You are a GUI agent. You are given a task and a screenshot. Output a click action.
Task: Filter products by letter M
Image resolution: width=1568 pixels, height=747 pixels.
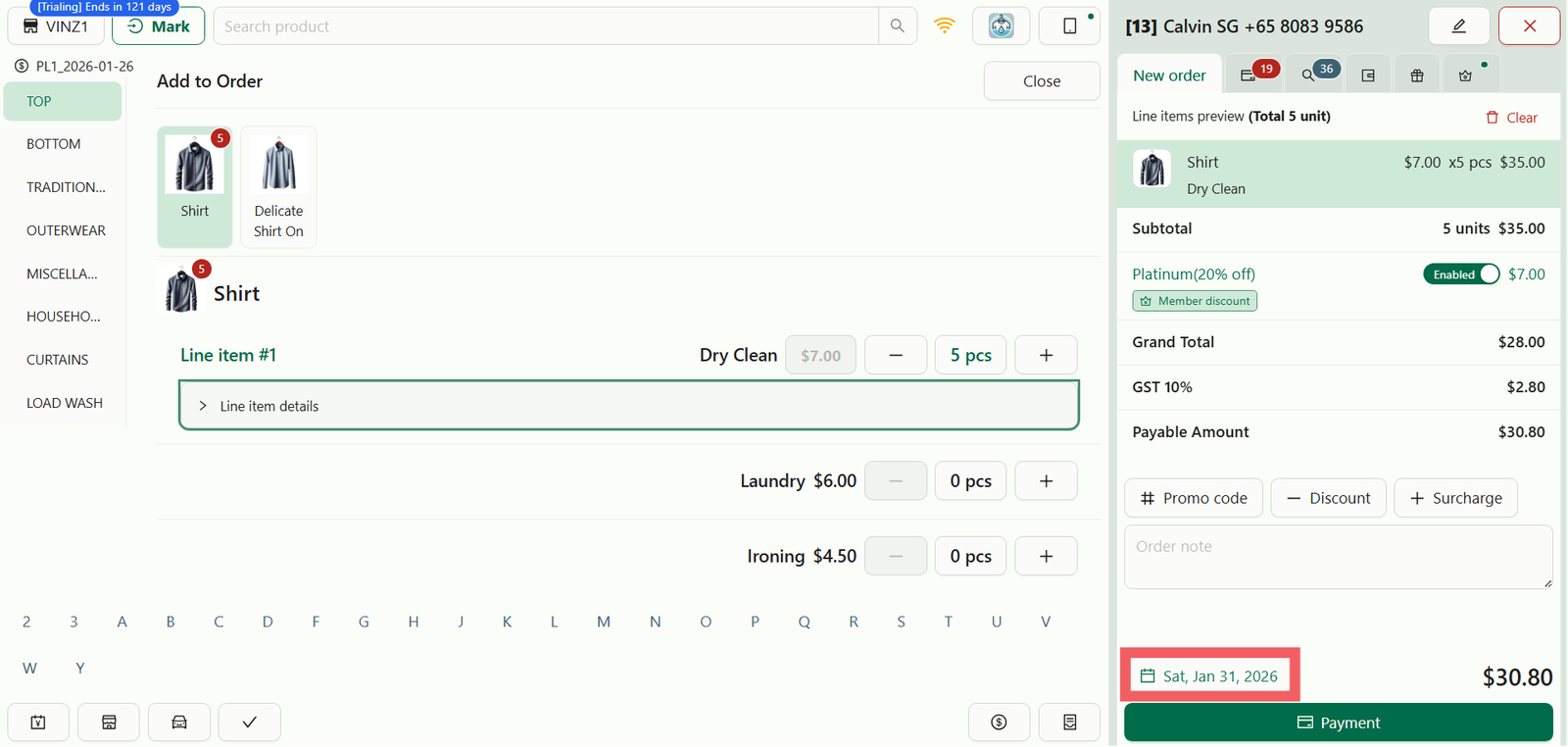pos(604,622)
